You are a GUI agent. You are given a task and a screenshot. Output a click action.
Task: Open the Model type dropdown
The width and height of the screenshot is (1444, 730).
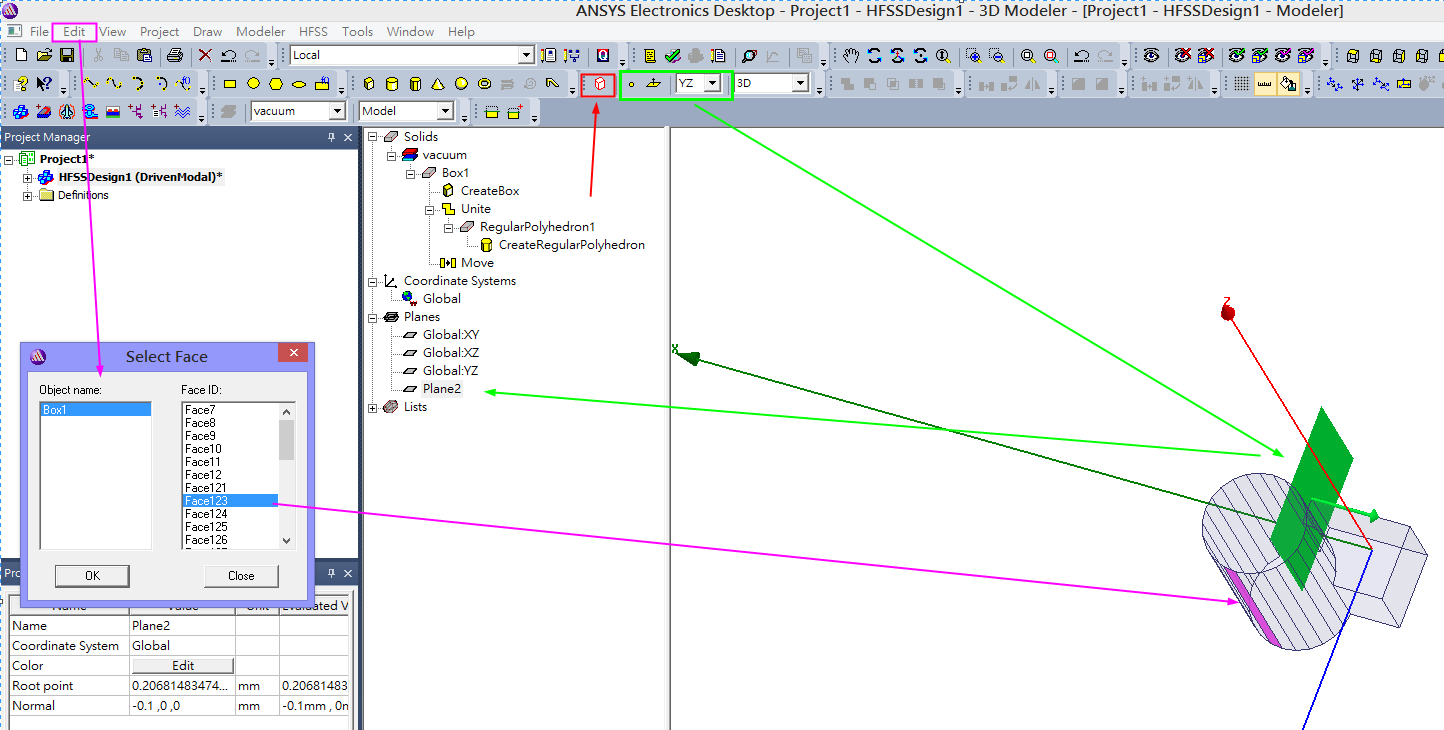coord(445,112)
